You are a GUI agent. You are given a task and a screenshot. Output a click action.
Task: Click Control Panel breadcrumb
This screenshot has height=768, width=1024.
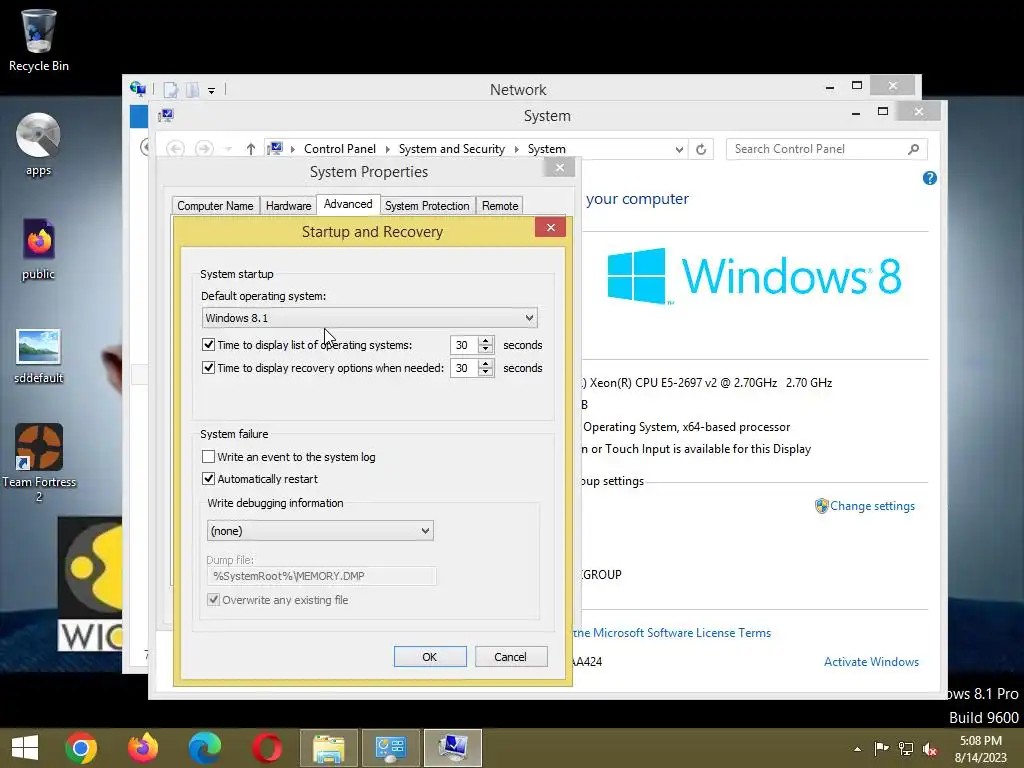[340, 149]
